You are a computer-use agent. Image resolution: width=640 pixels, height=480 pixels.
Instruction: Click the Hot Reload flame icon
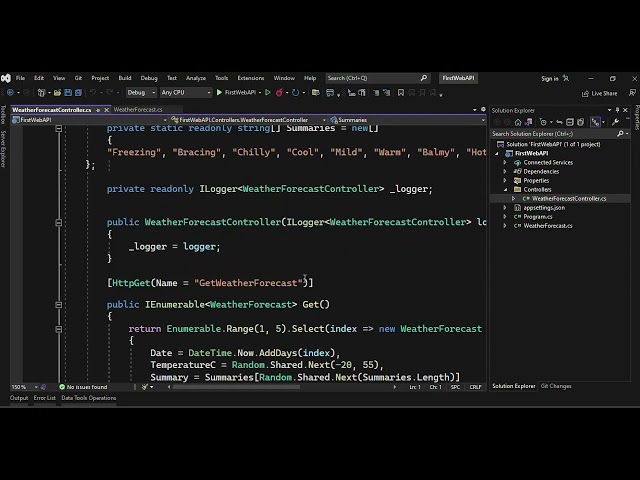[x=279, y=93]
